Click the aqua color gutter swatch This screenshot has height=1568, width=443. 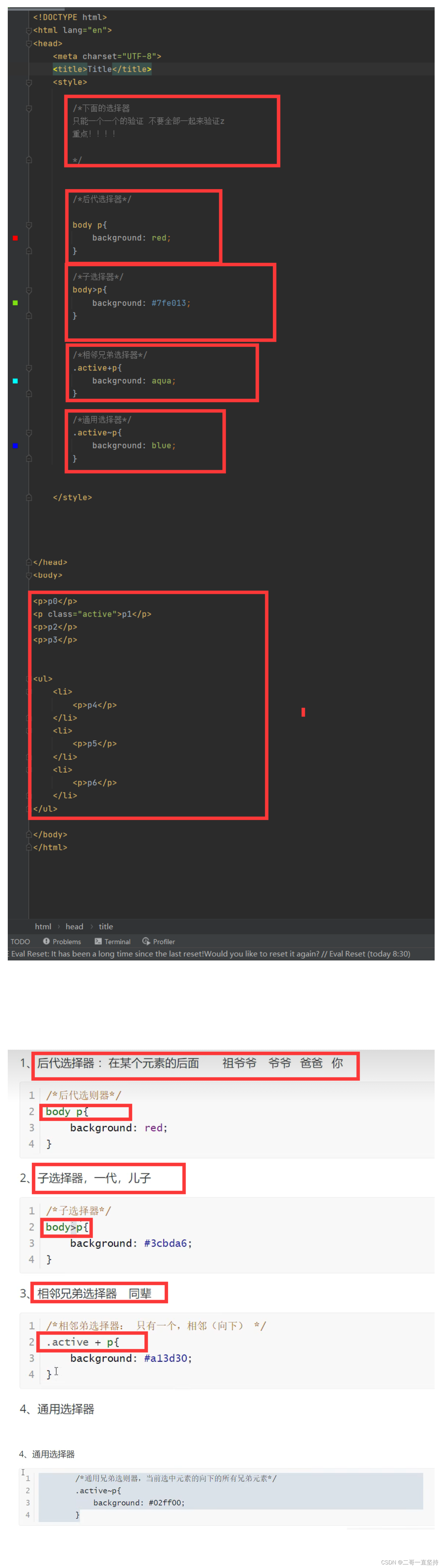[15, 381]
